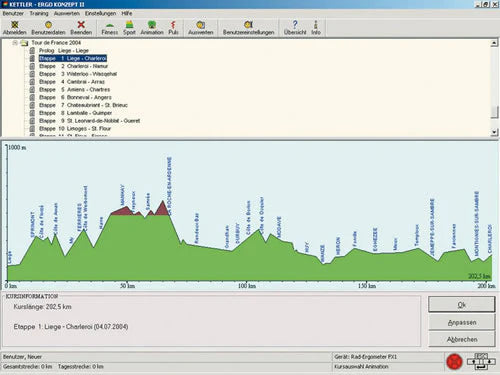Select Etappe 6 Bonneval - Angers

(75, 97)
